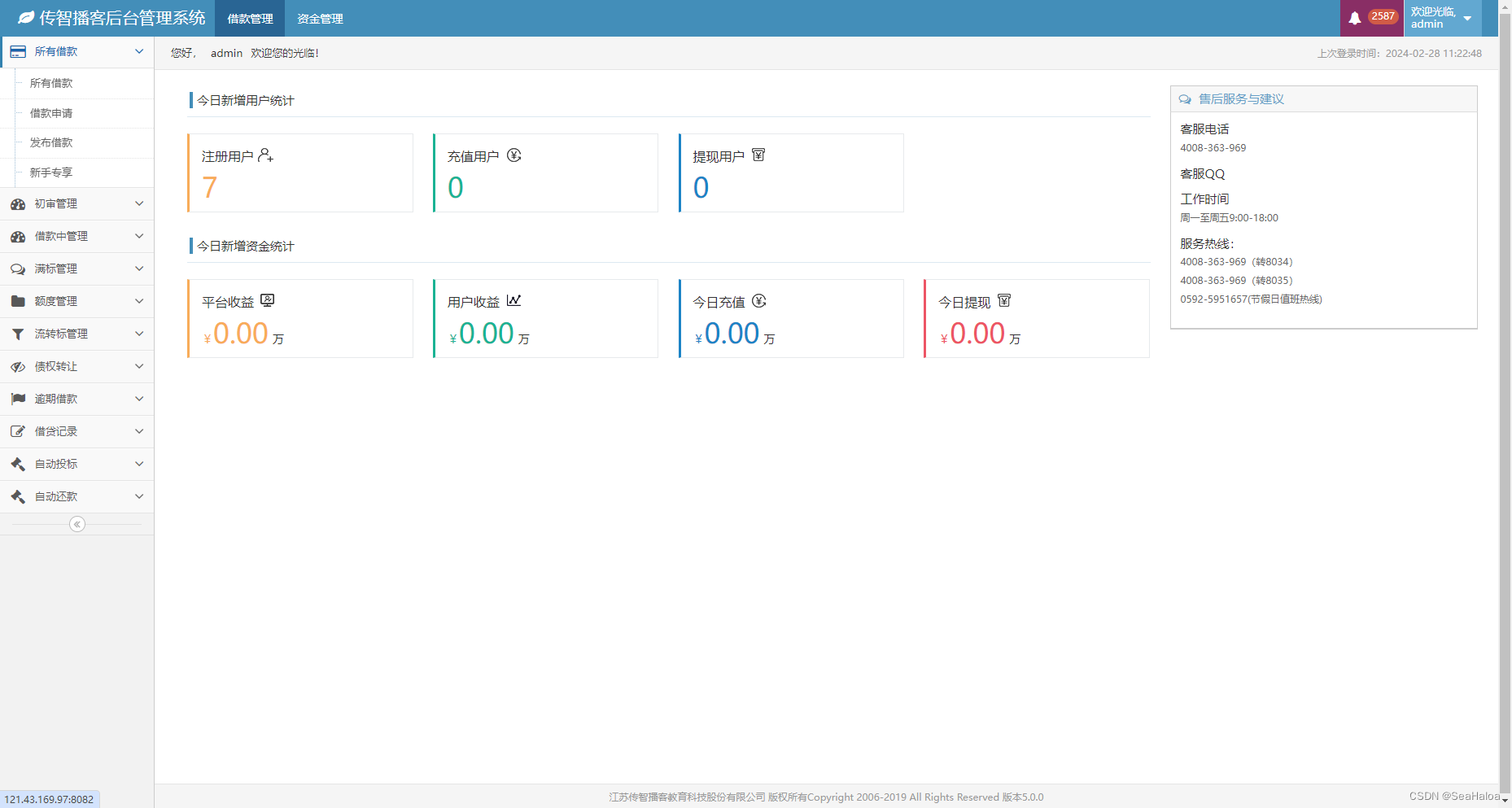Open 所有借款 submenu item
This screenshot has height=808, width=1512.
click(77, 83)
